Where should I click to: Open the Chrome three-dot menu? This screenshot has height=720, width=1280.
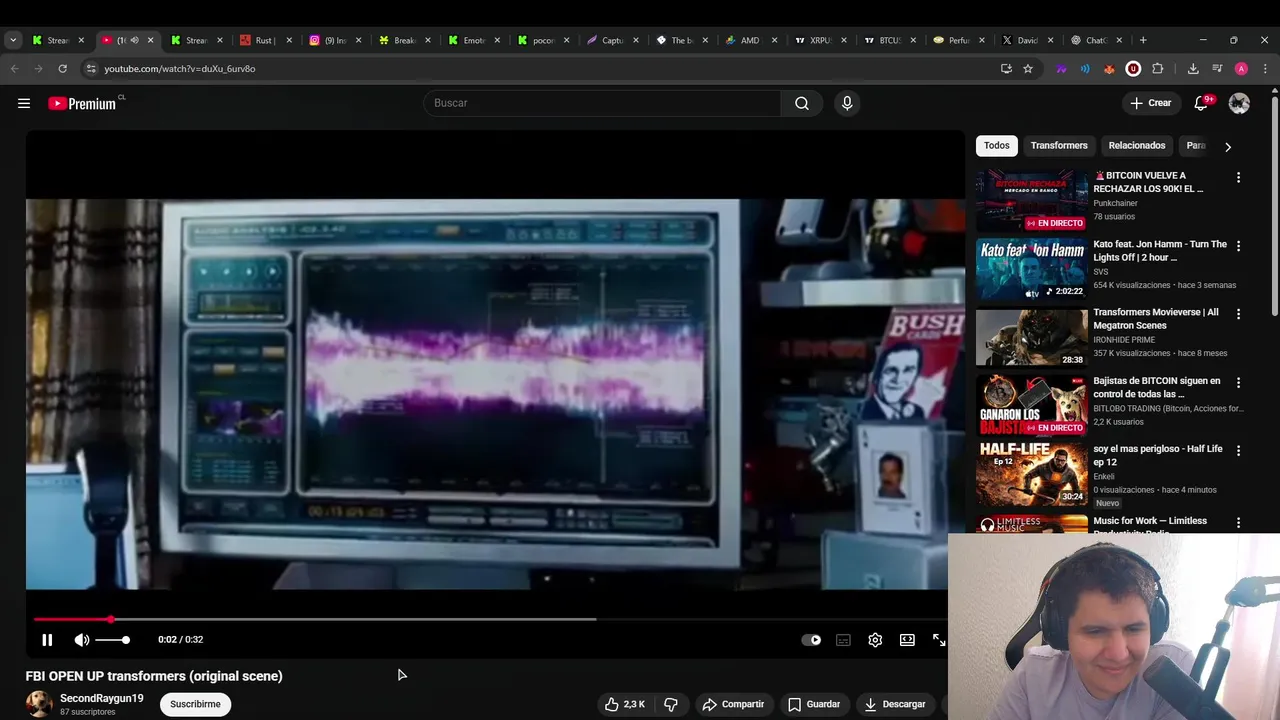click(x=1265, y=69)
